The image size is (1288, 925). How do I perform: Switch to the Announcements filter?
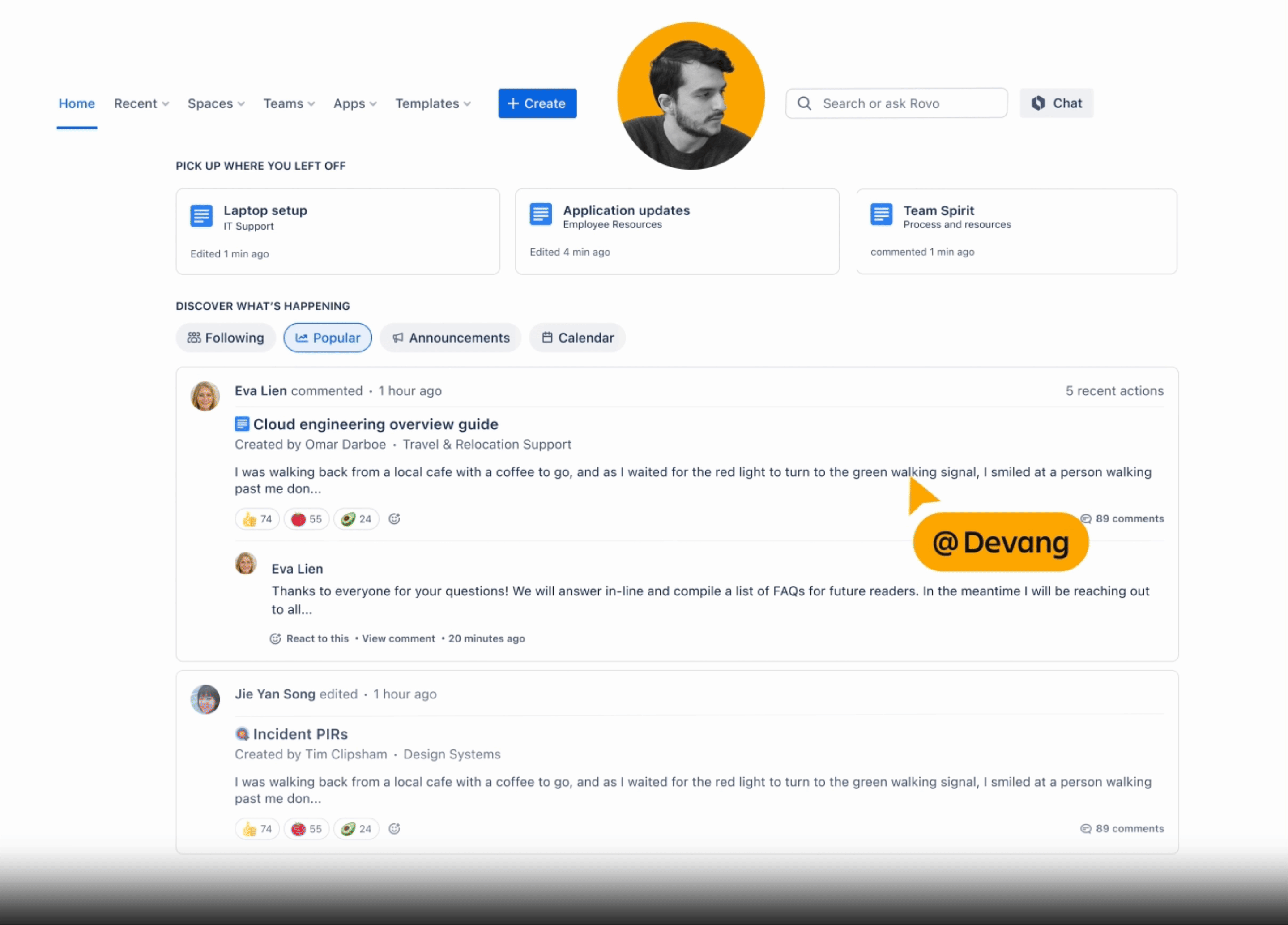pyautogui.click(x=450, y=338)
